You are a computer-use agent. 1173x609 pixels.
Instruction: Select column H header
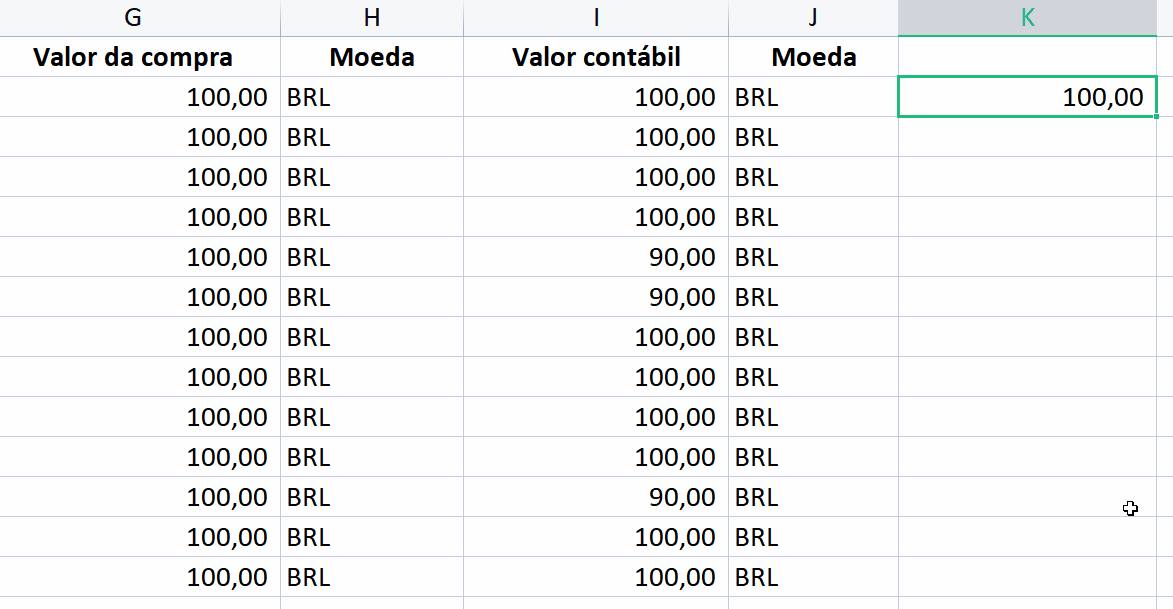(x=372, y=17)
